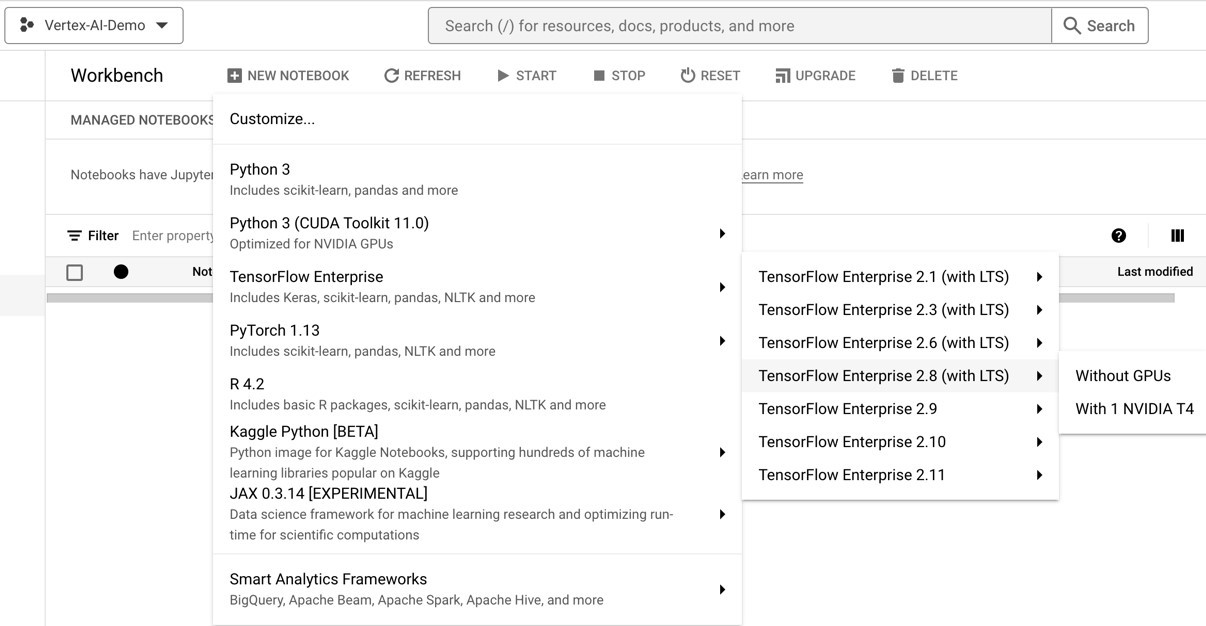Viewport: 1206px width, 626px height.
Task: Click the horizontal table scrollbar
Action: coord(610,298)
